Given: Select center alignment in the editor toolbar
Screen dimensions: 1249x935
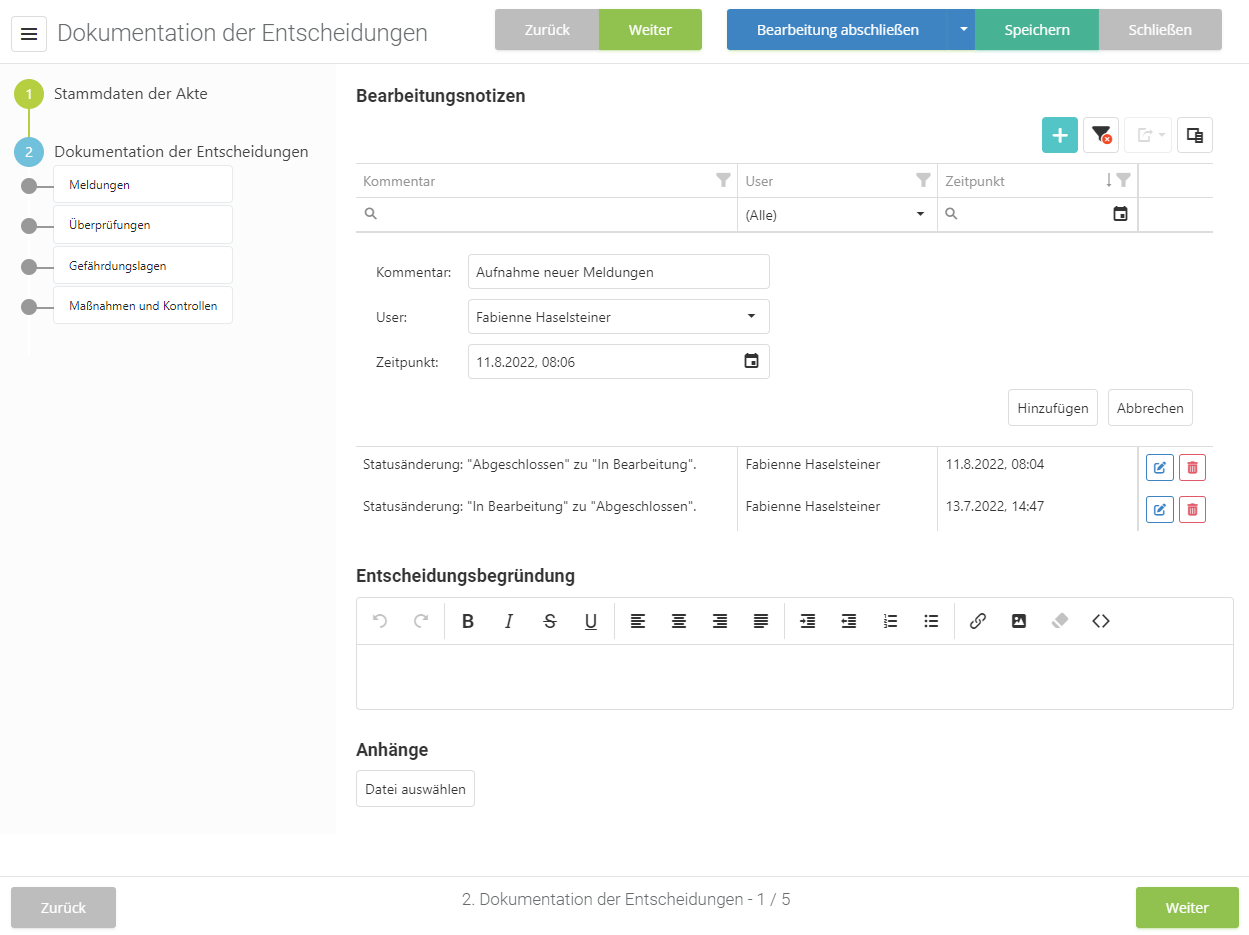Looking at the screenshot, I should pyautogui.click(x=679, y=621).
